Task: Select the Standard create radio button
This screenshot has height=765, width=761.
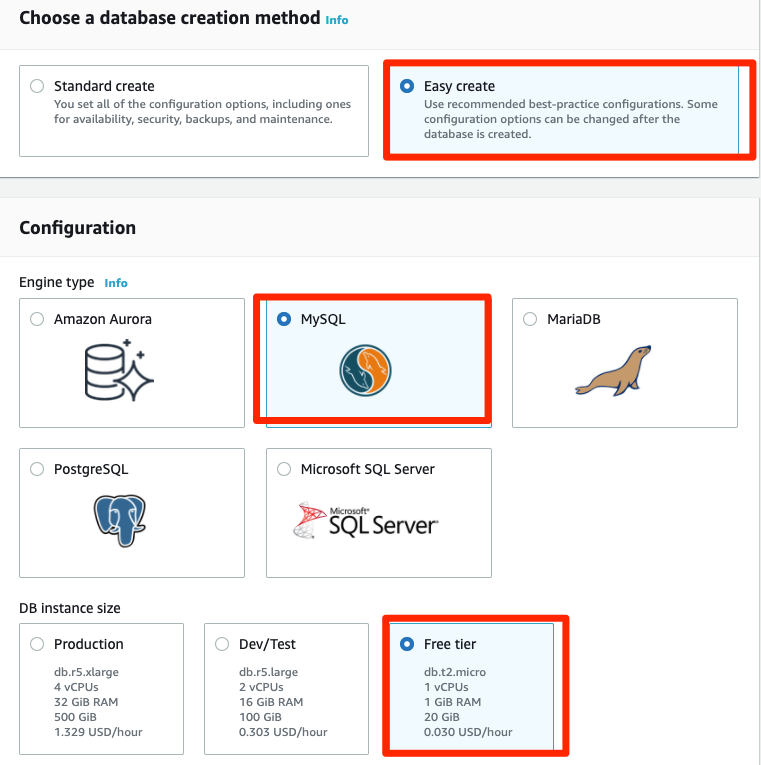Action: click(37, 86)
